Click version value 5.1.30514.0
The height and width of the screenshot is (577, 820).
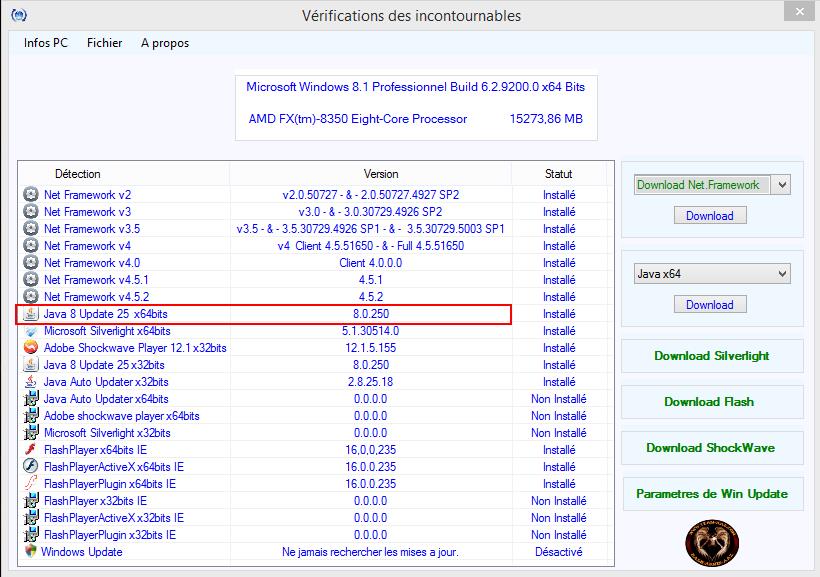pos(370,331)
